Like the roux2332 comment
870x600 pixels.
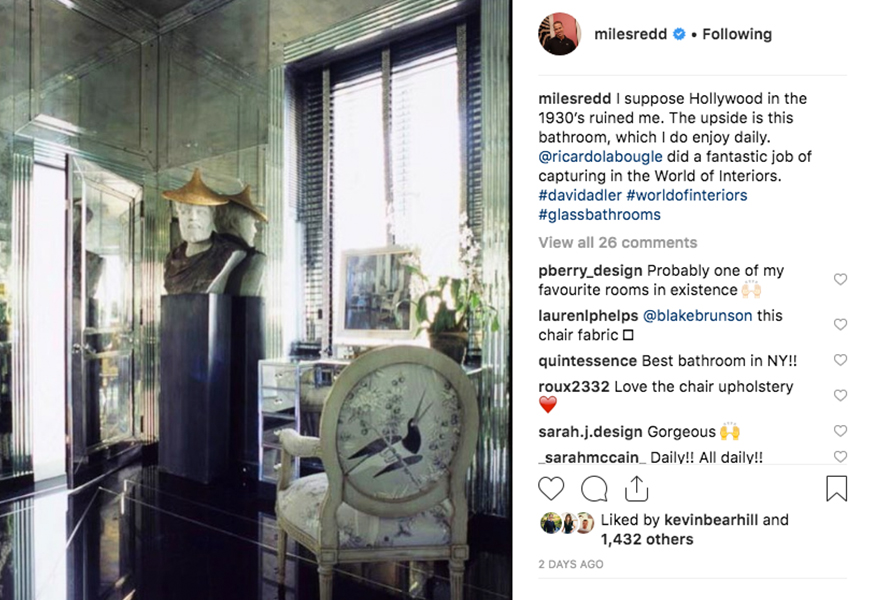click(840, 395)
